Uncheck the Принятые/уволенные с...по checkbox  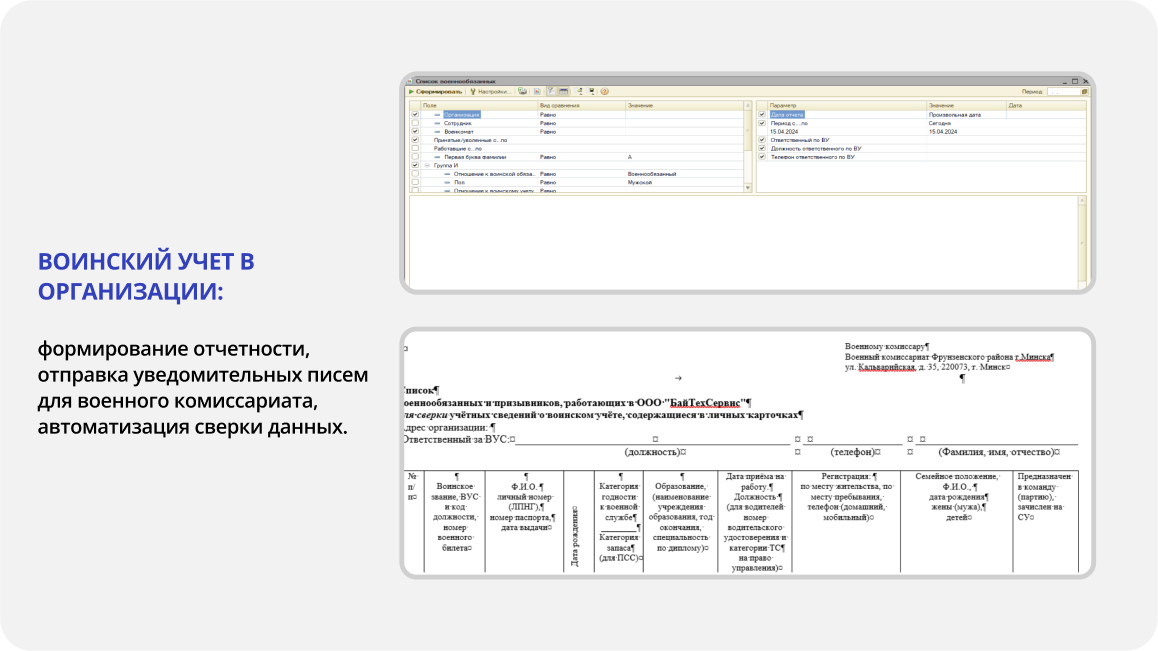click(x=415, y=140)
